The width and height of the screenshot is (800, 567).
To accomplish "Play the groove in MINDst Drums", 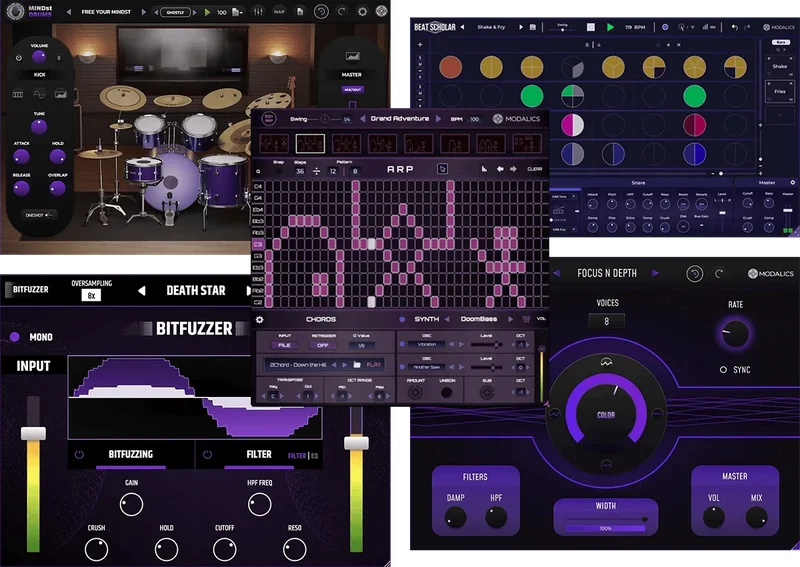I will click(207, 12).
